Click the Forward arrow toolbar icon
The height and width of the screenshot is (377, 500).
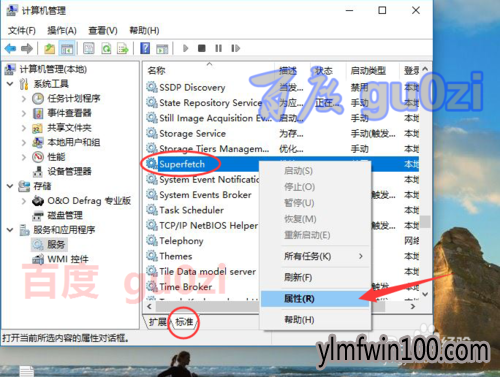pyautogui.click(x=27, y=49)
